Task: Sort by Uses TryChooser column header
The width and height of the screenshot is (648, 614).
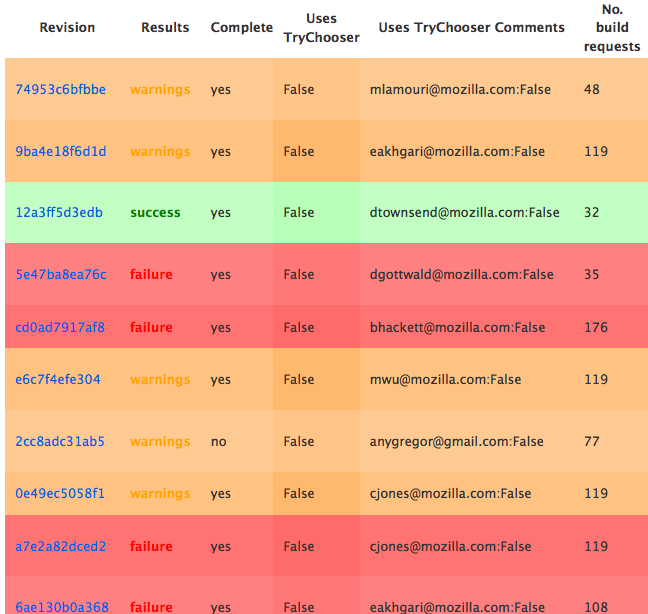Action: (x=322, y=28)
